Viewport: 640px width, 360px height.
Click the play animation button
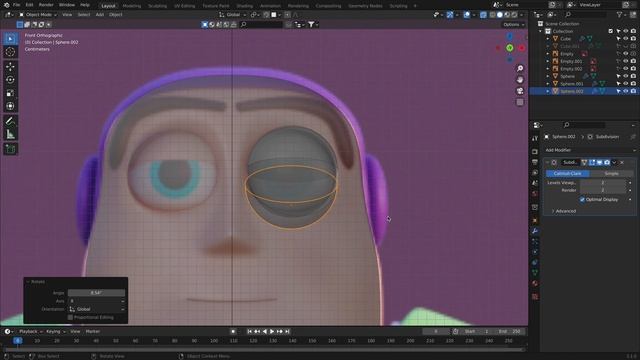[272, 331]
